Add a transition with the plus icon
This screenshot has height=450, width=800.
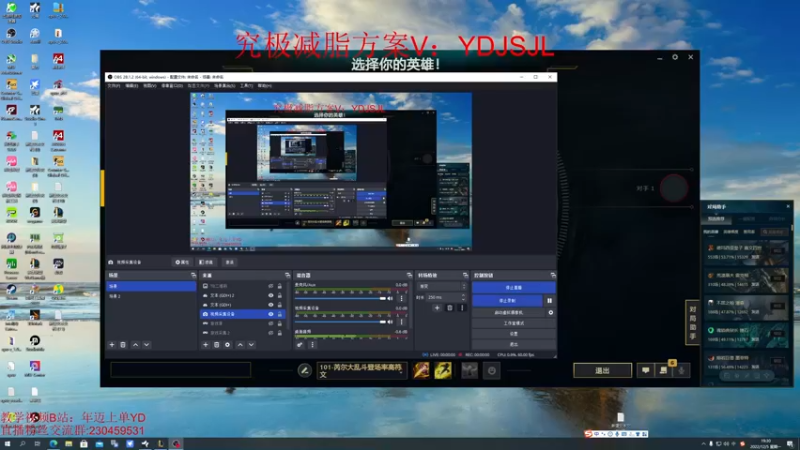[x=437, y=308]
